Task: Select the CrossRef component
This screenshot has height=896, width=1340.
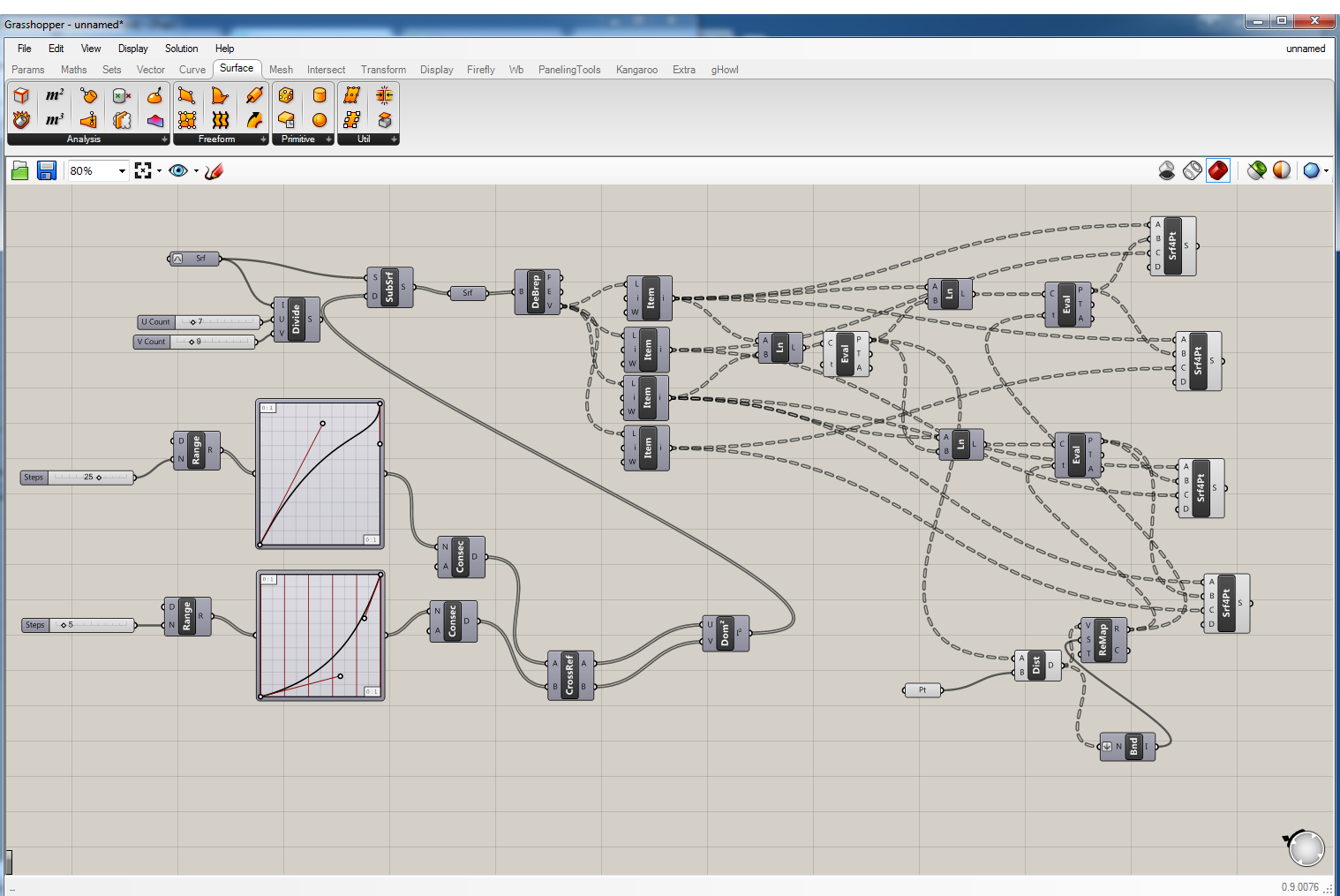Action: click(x=569, y=675)
